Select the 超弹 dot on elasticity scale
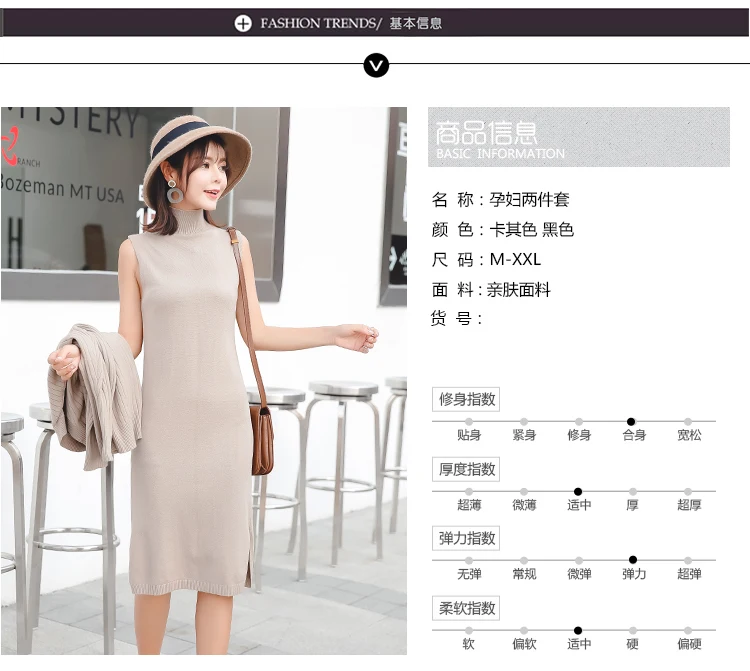 [688, 560]
